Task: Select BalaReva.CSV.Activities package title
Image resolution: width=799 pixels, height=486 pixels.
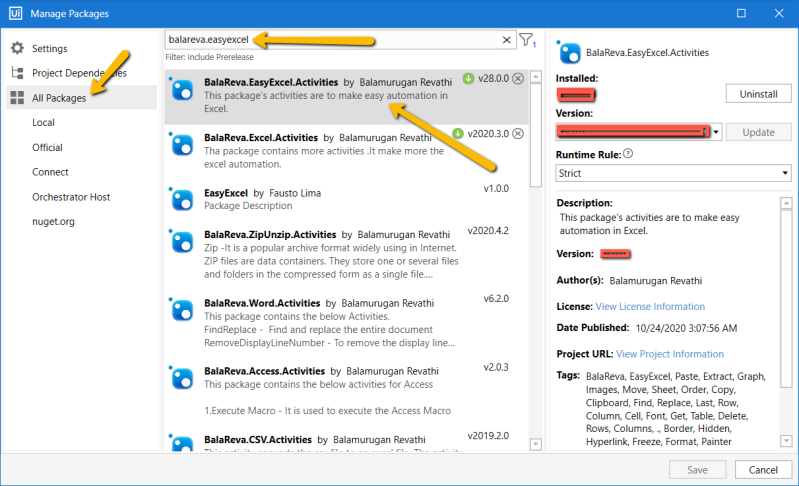Action: [258, 440]
